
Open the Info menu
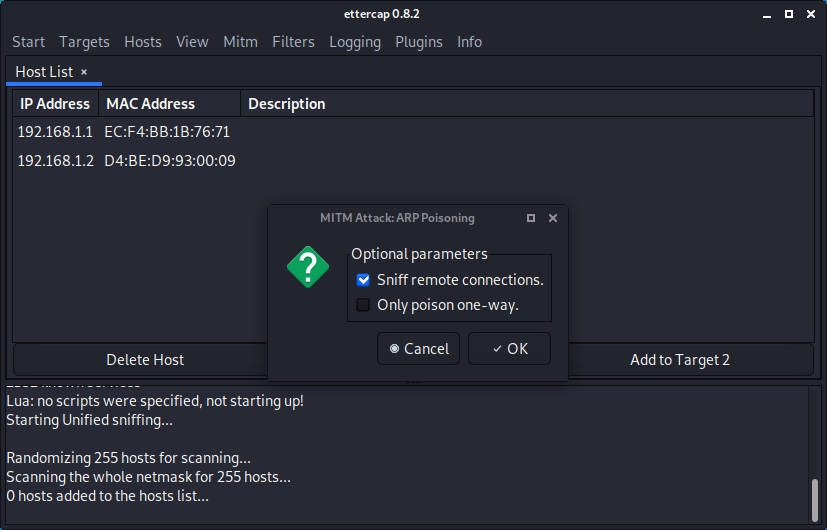(x=469, y=42)
